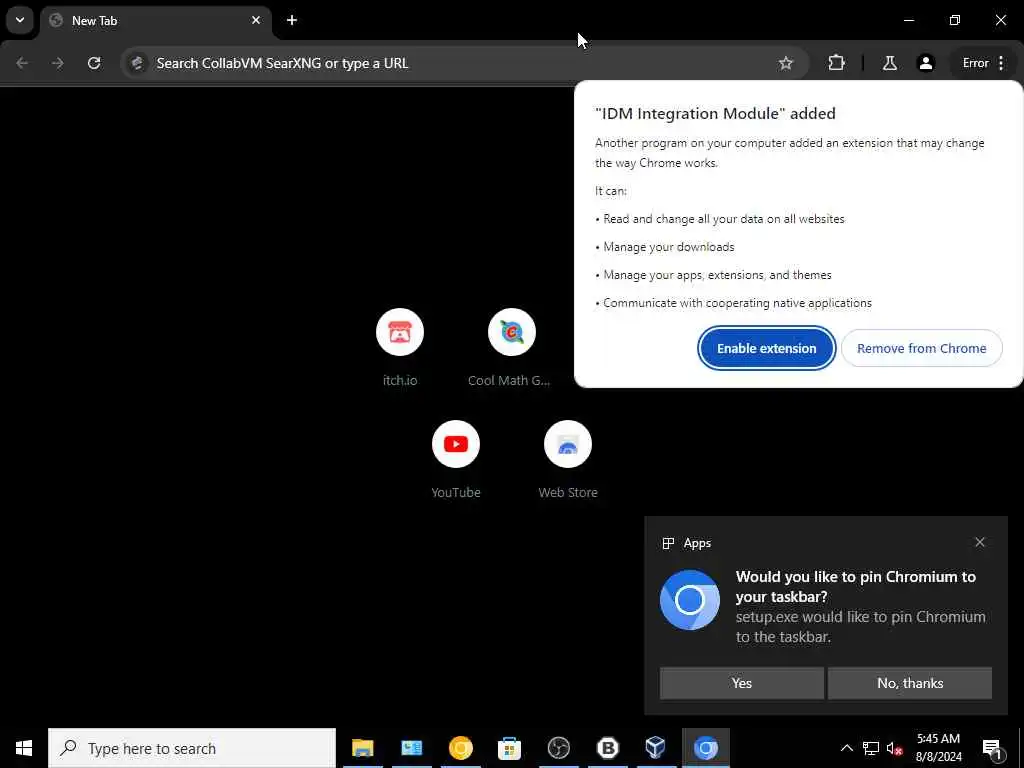
Task: Open the network status tray icon
Action: click(871, 748)
